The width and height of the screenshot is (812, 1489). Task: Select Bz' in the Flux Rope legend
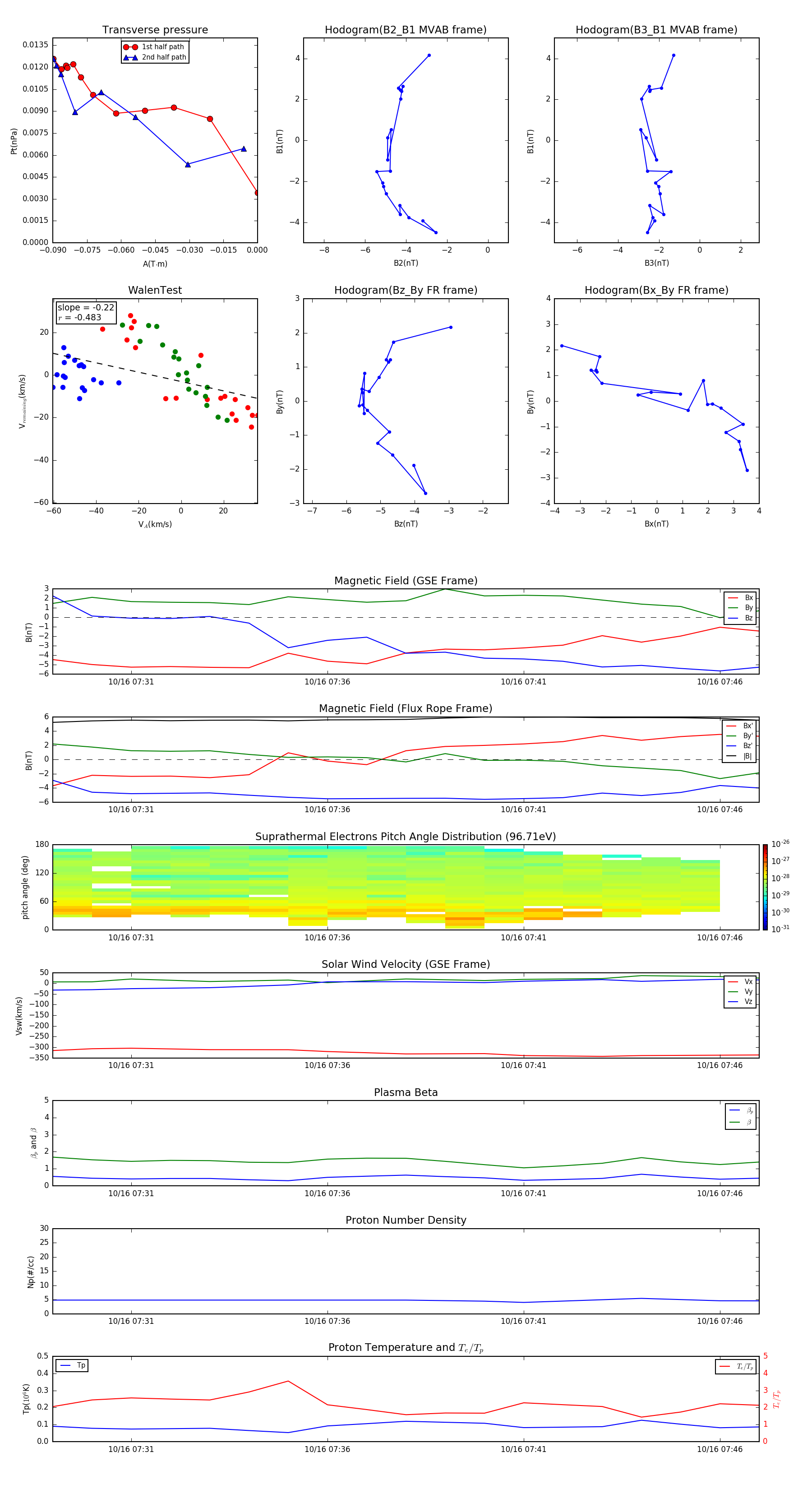coord(740,746)
